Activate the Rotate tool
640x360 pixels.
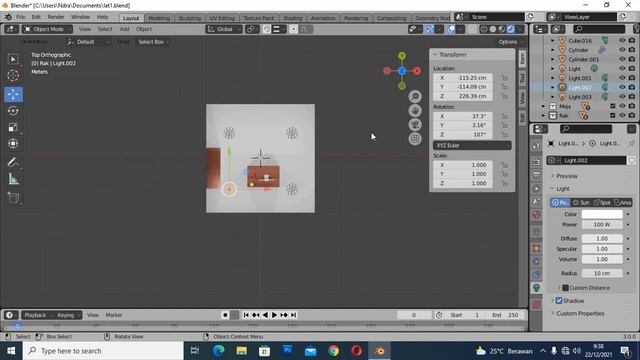tap(13, 111)
